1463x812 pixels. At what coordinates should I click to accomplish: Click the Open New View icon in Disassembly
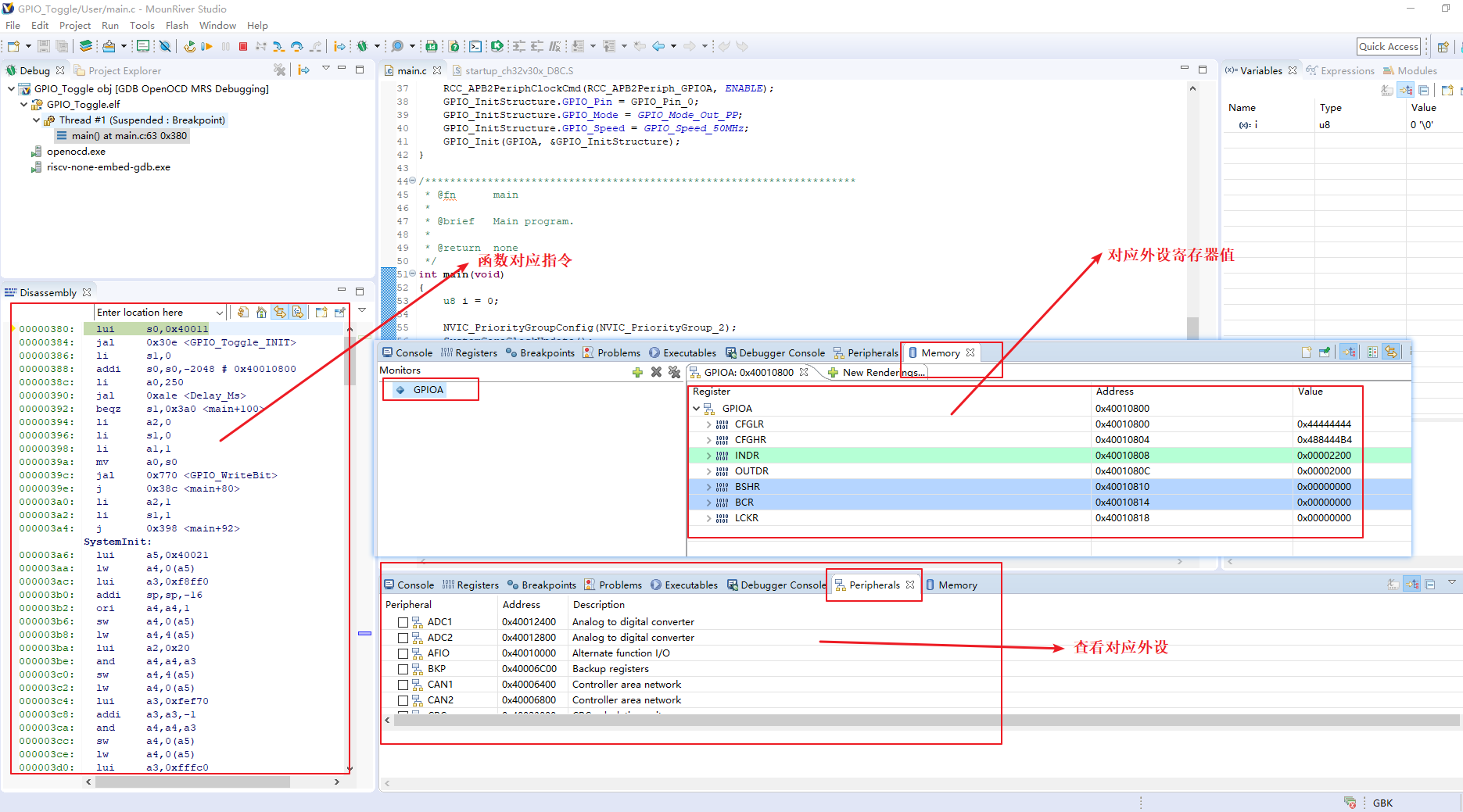[x=321, y=312]
